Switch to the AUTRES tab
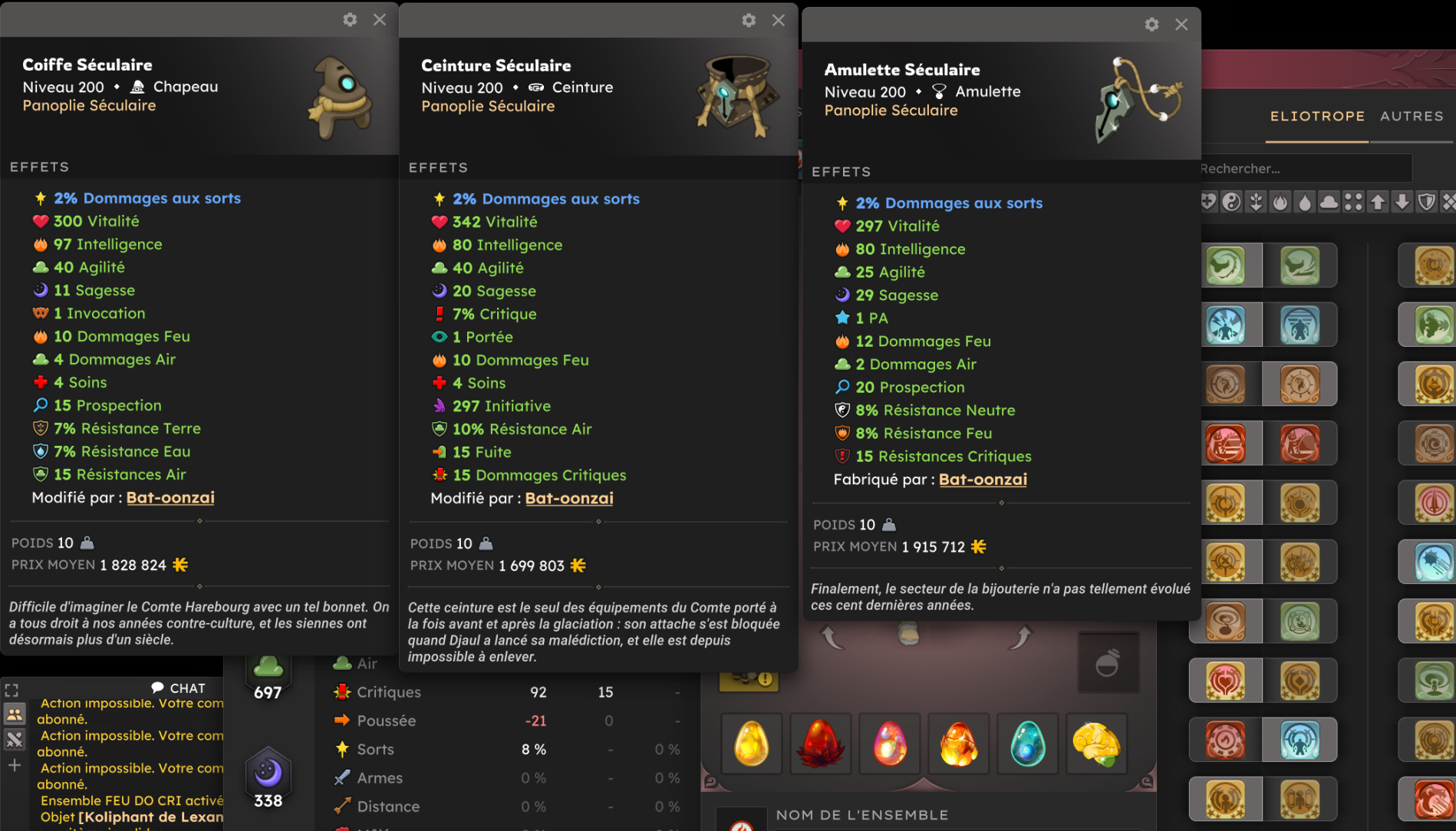Image resolution: width=1456 pixels, height=831 pixels. click(1412, 116)
